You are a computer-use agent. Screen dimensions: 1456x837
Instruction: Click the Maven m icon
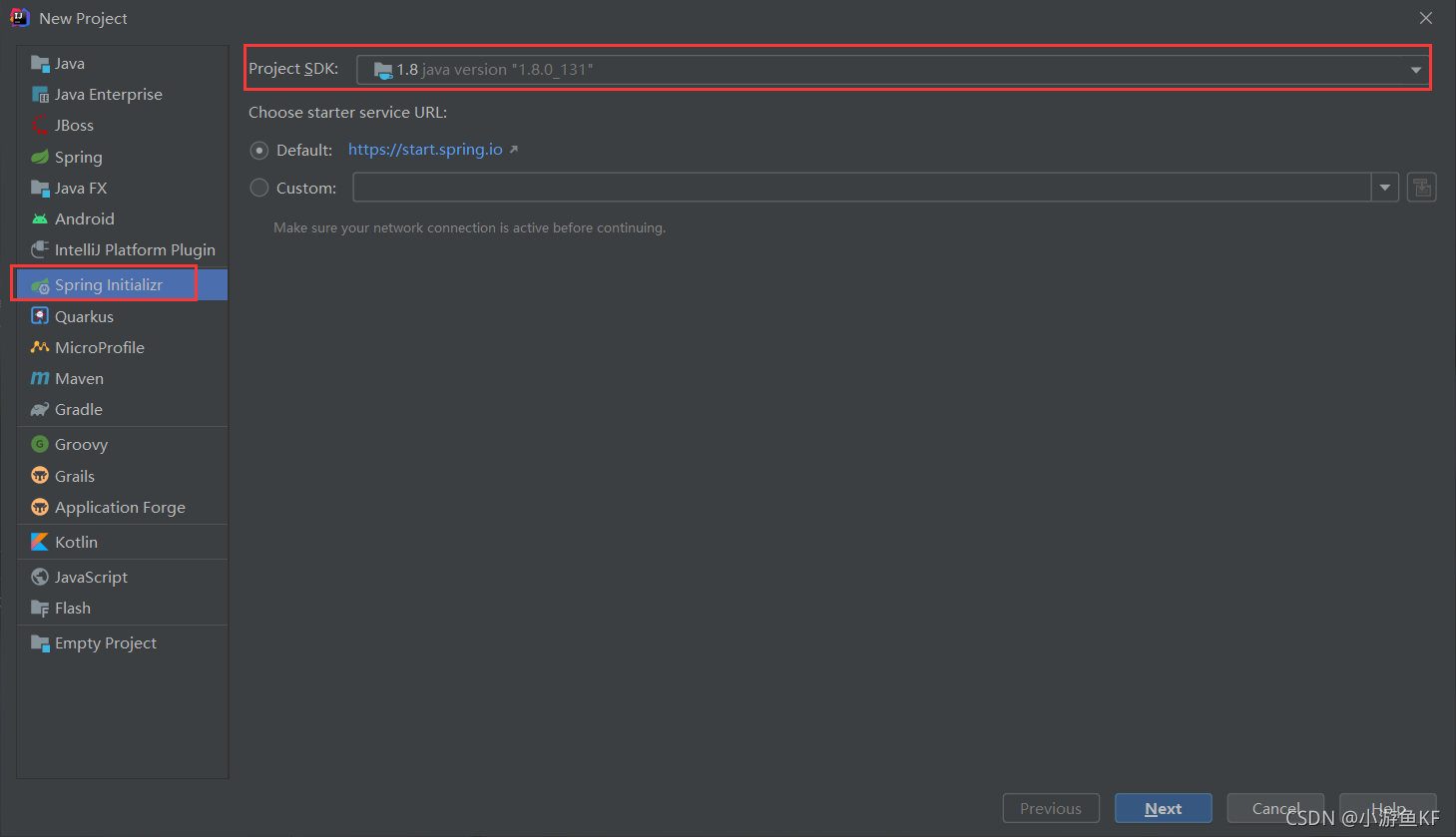point(40,378)
